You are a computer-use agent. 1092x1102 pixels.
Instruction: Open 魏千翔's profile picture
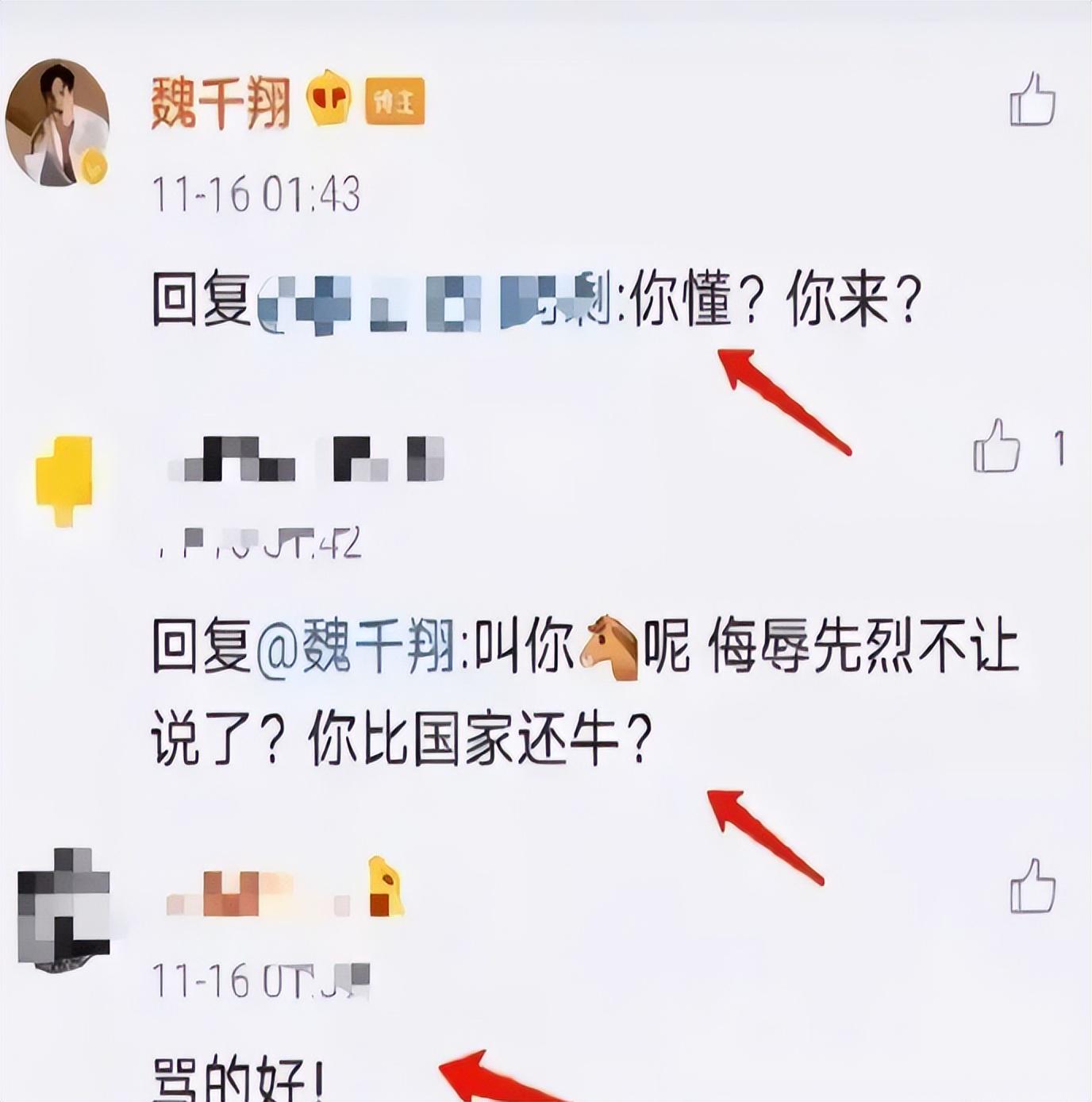(57, 122)
